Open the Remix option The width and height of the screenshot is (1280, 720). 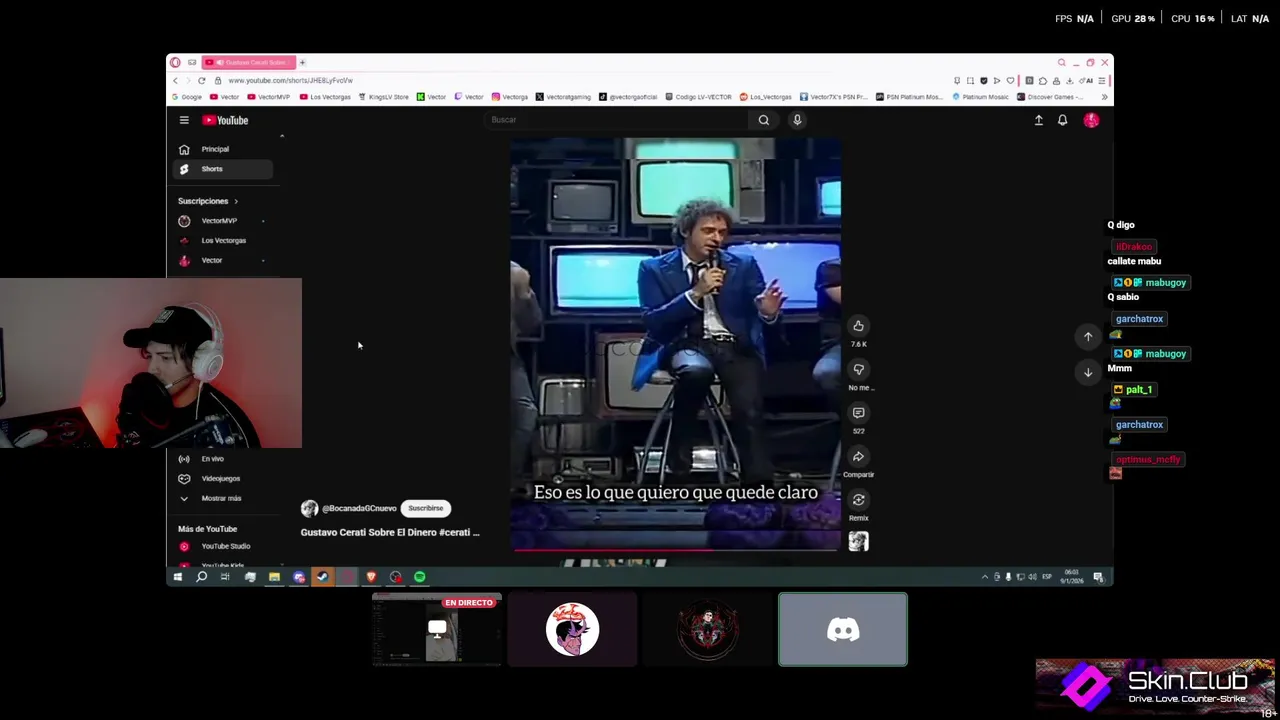pyautogui.click(x=858, y=500)
